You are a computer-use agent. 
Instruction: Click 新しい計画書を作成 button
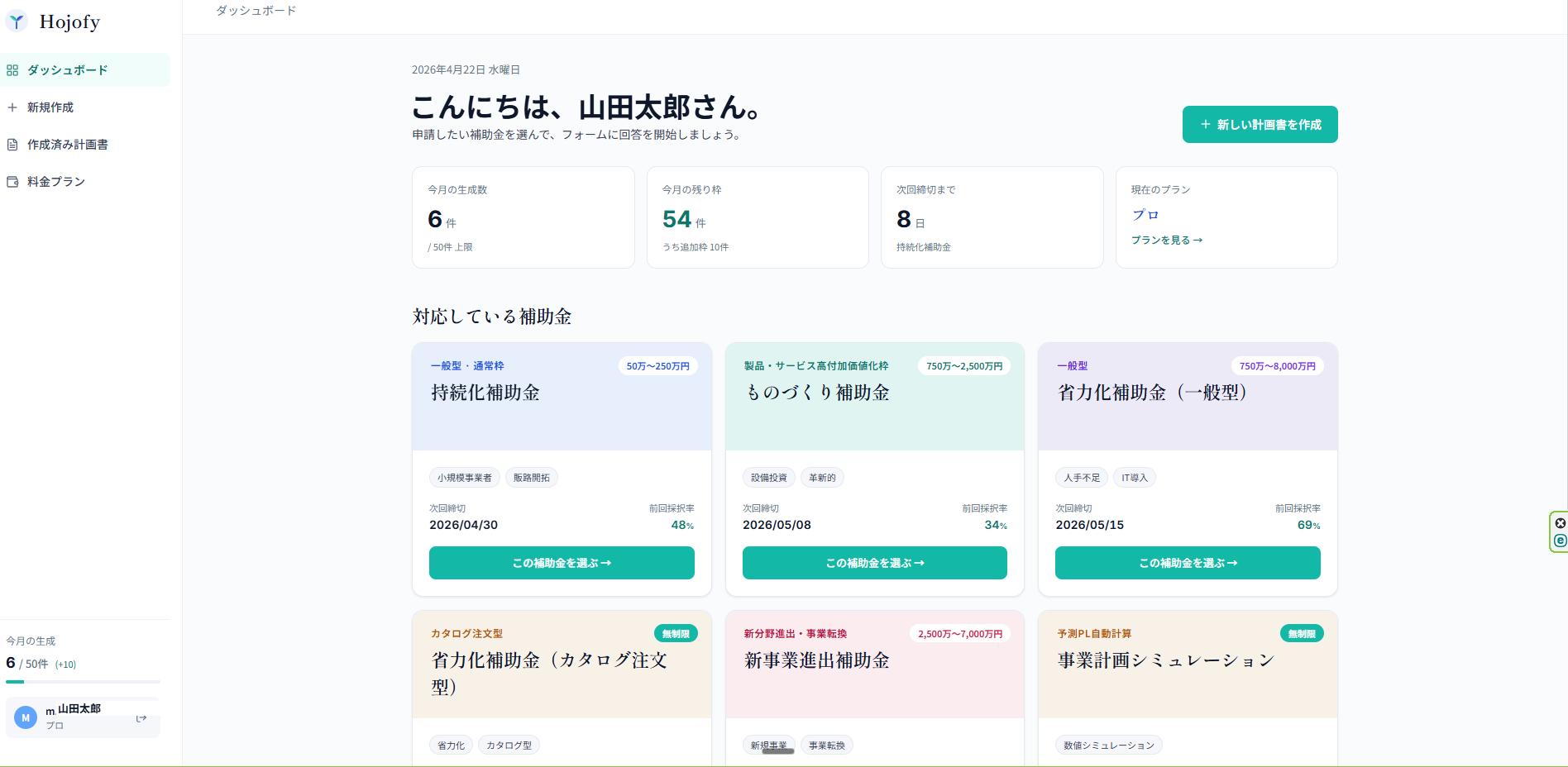1260,124
